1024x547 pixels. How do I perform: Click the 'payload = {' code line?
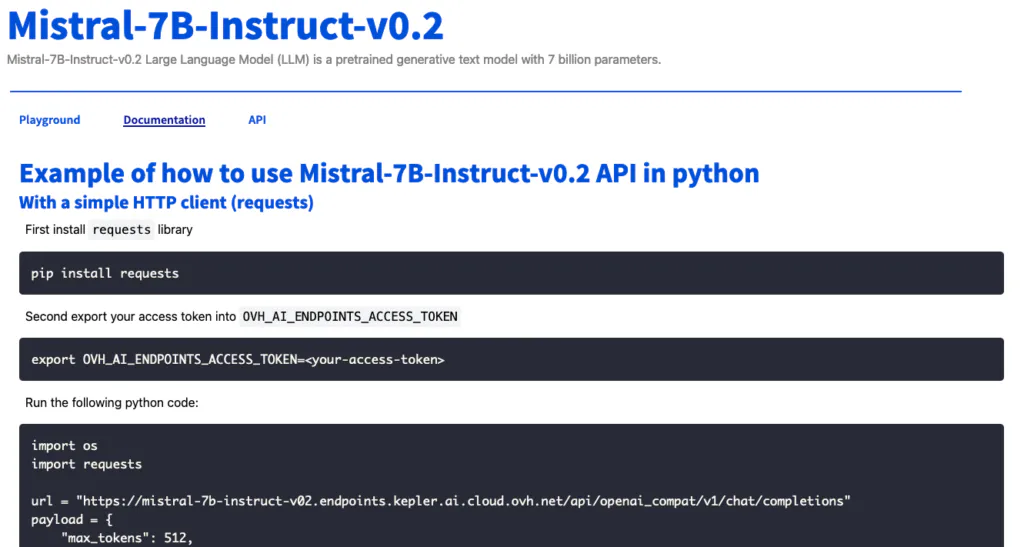pyautogui.click(x=72, y=520)
